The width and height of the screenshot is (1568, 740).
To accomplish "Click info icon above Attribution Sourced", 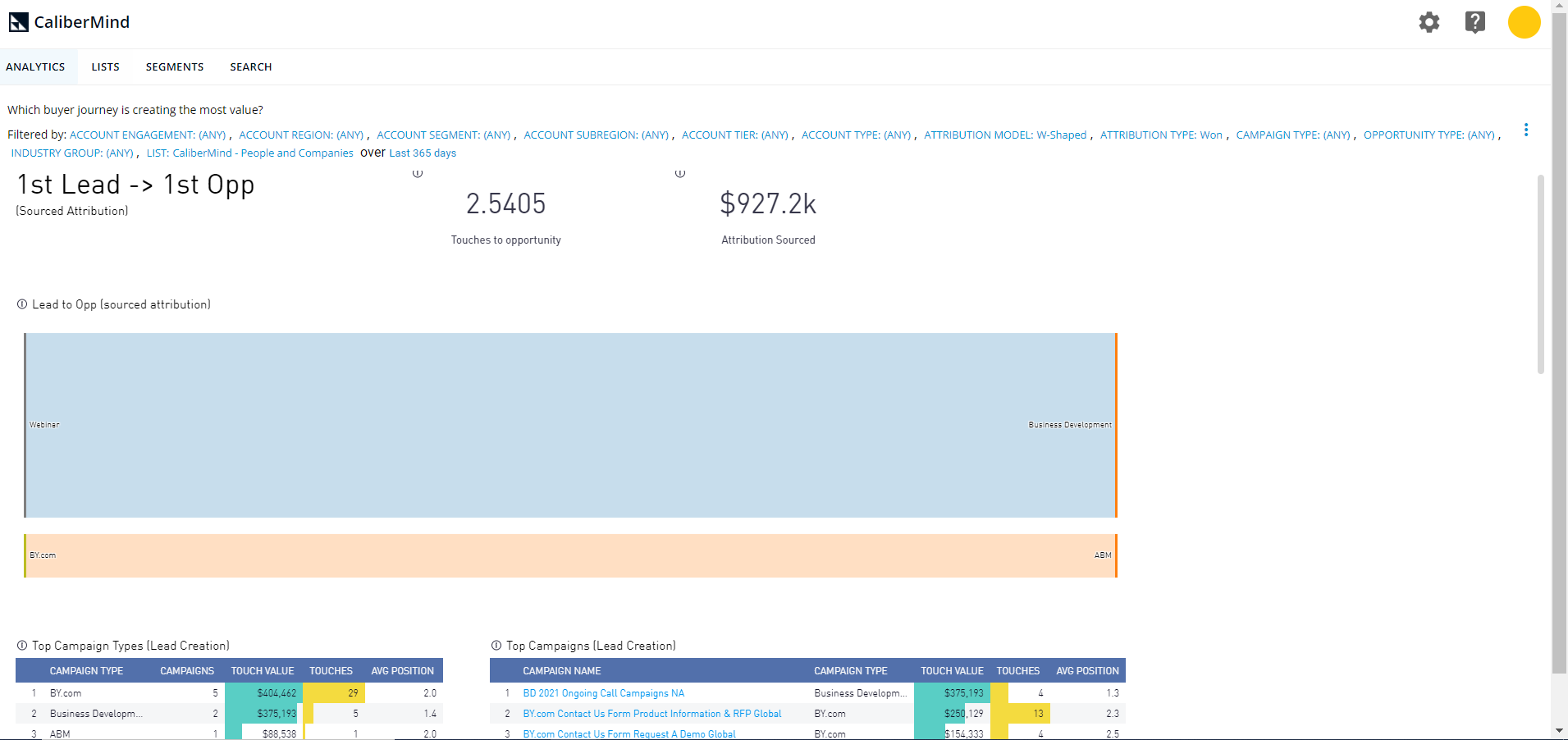I will coord(680,173).
